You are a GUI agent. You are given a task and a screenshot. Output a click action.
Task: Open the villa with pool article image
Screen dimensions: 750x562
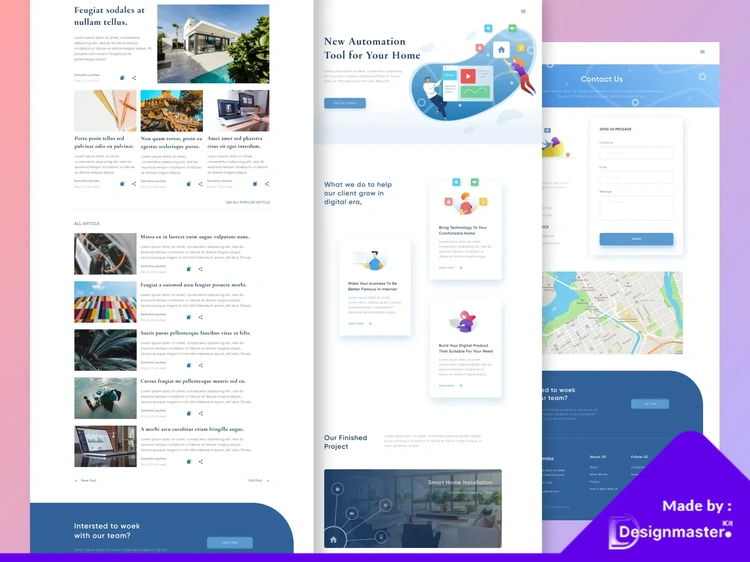coord(213,44)
